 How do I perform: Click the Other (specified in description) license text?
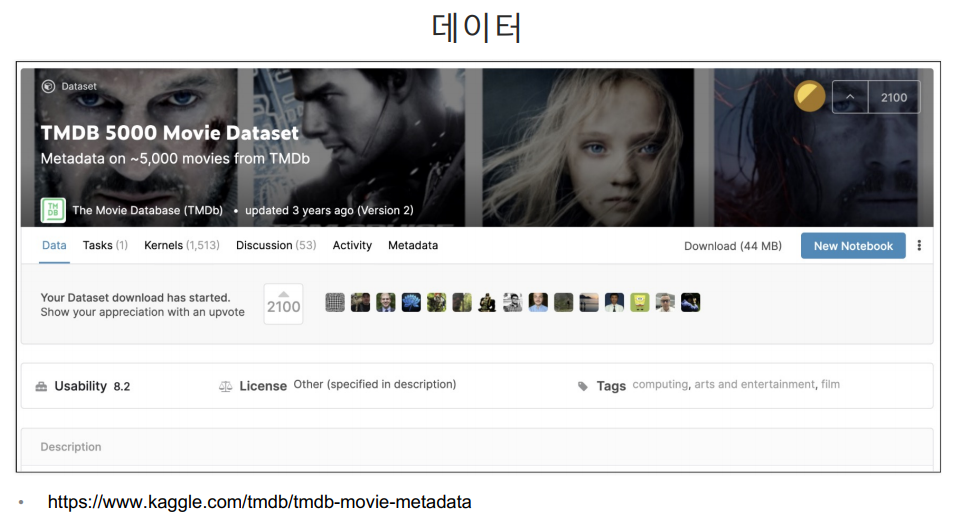(x=375, y=384)
